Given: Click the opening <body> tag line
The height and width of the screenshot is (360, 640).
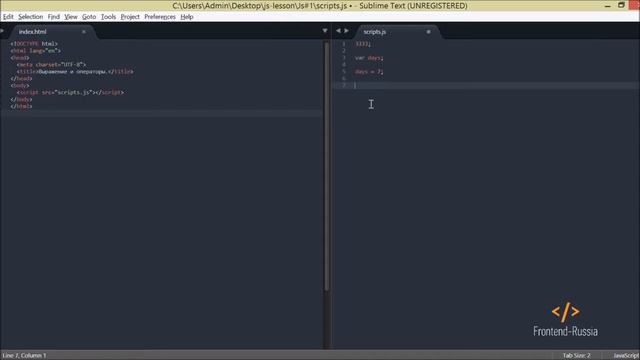Looking at the screenshot, I should point(20,85).
